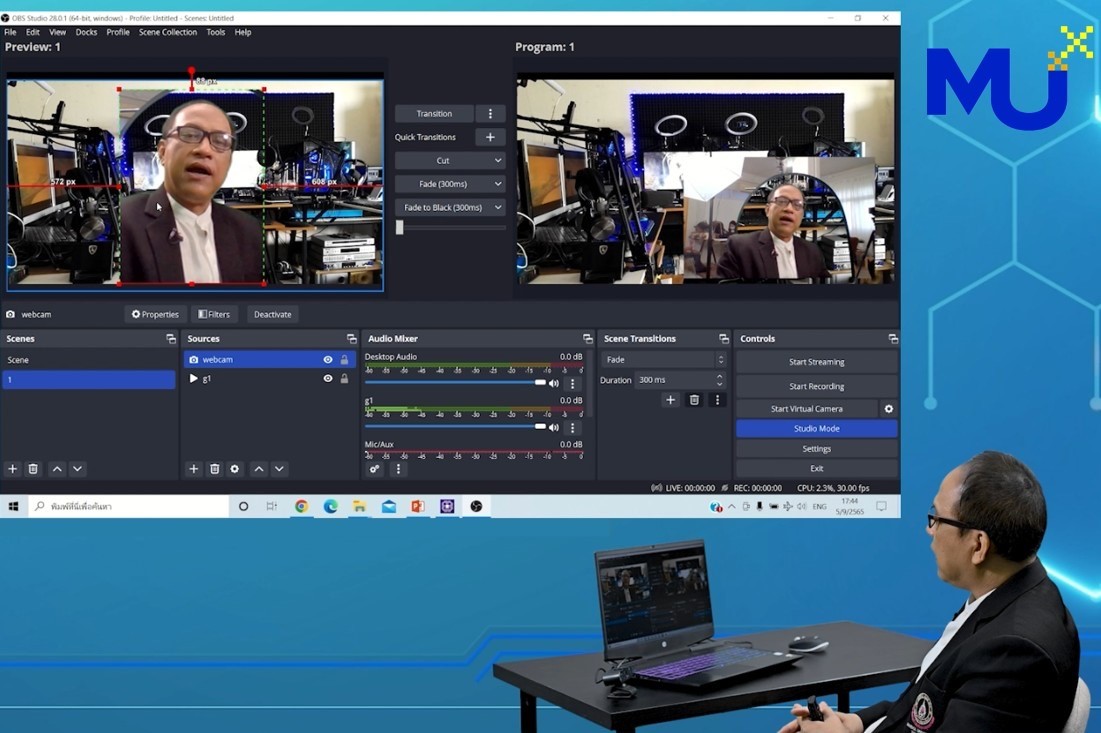Open Audio Mixer menu beside the gears icon
Image resolution: width=1101 pixels, height=733 pixels.
tap(398, 468)
